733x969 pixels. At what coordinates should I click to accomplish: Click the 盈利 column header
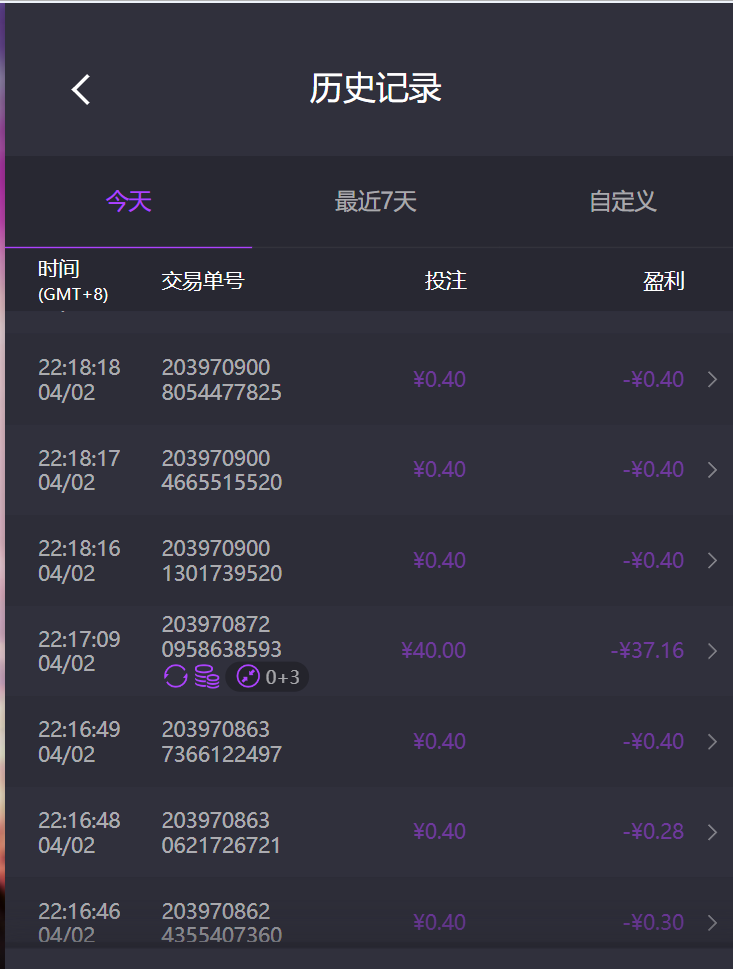(x=663, y=281)
